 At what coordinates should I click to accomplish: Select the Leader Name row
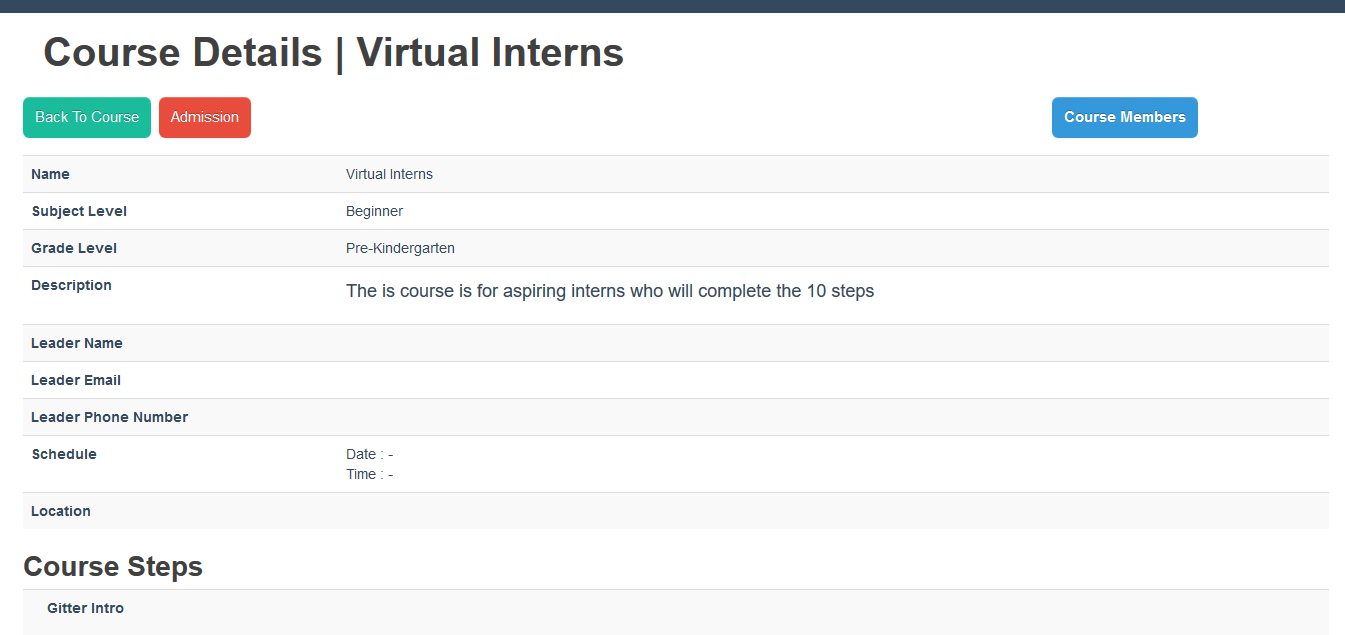[x=77, y=343]
